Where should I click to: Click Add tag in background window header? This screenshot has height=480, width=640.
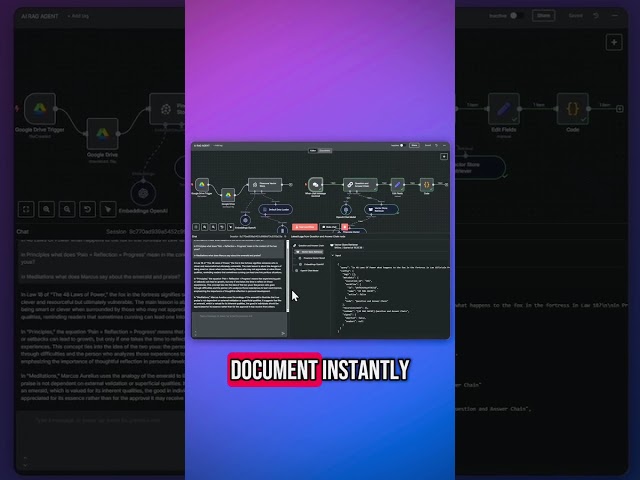click(x=78, y=16)
